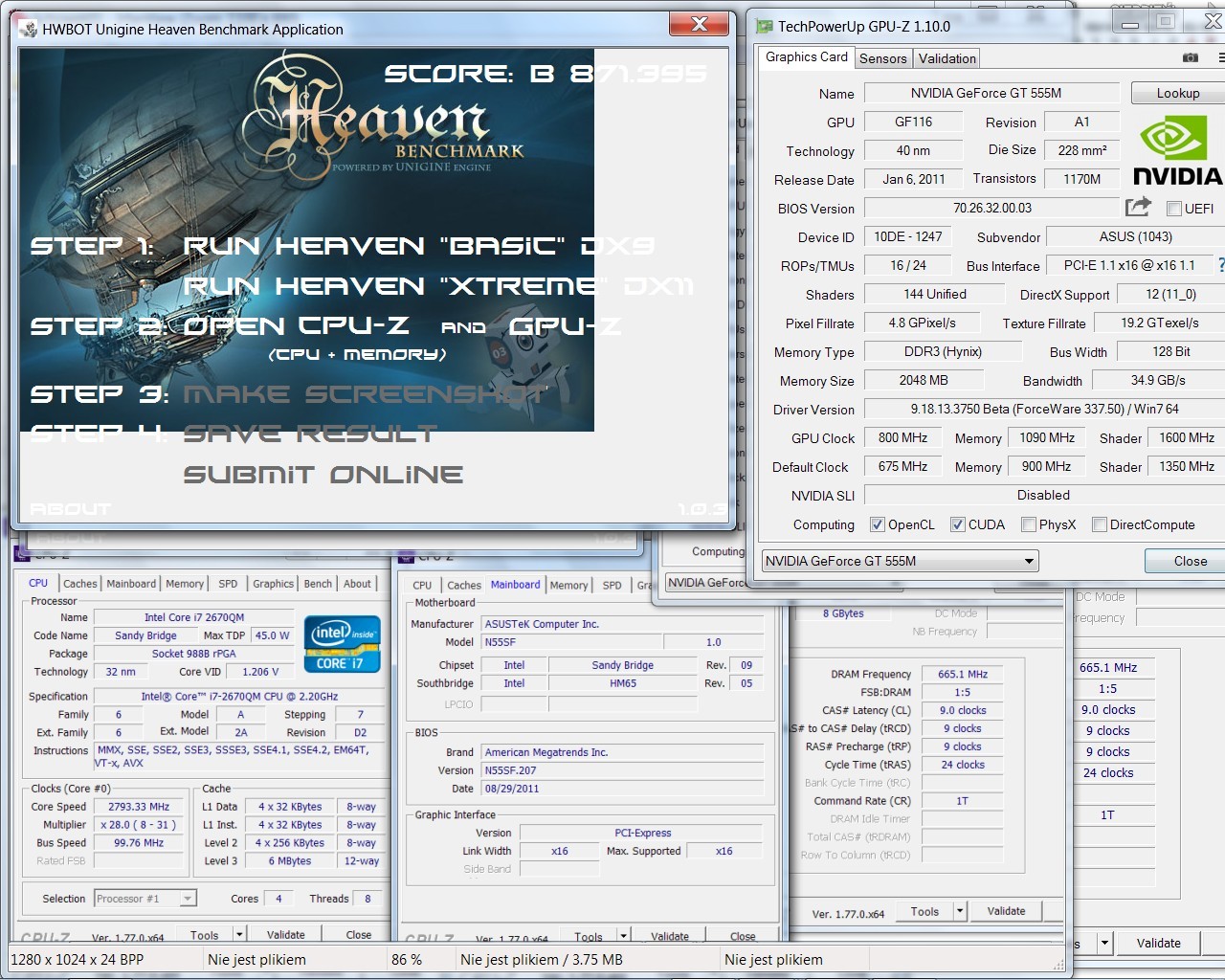Expand Tools arrow in CPU-Z Memory window

coord(960,911)
